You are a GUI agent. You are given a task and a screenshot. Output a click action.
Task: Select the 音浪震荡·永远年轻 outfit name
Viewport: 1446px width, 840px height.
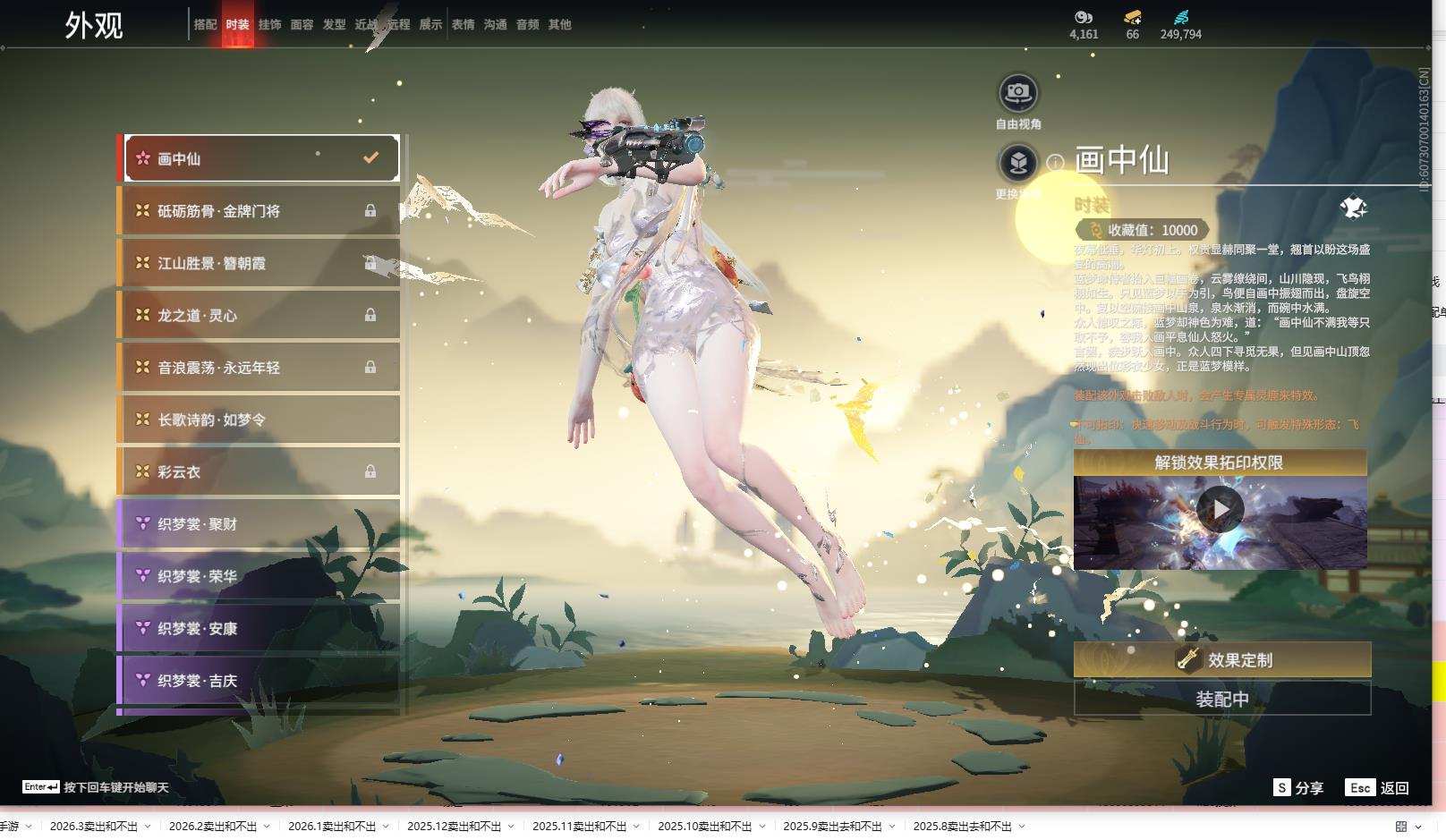tap(219, 368)
